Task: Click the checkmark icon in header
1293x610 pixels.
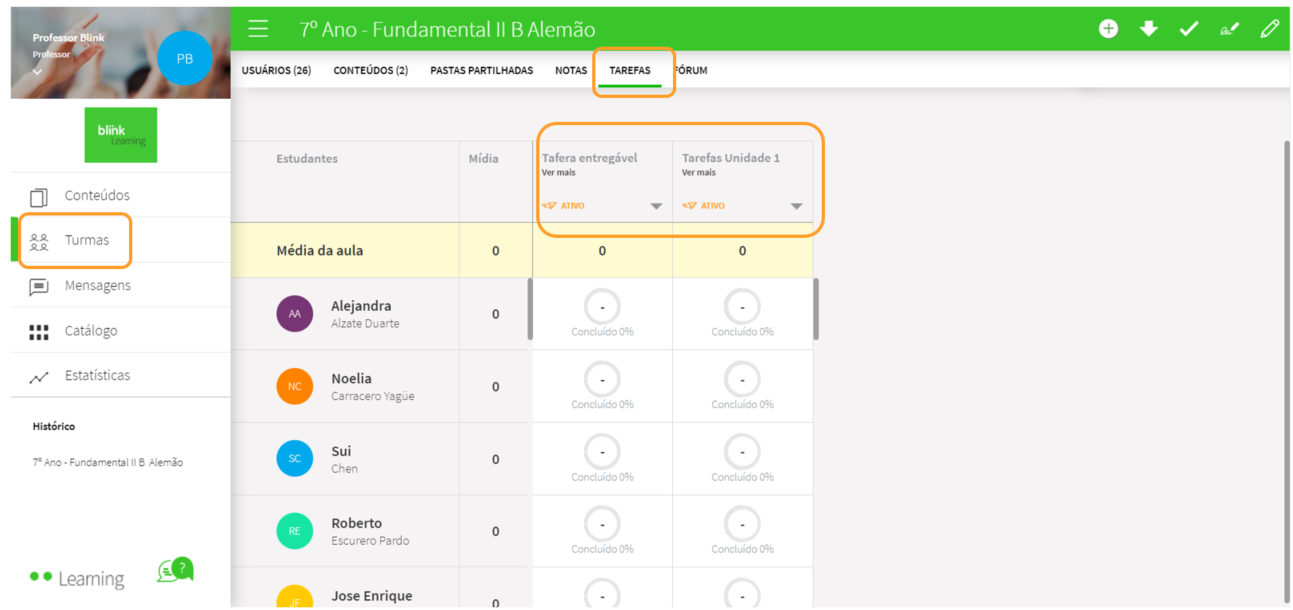Action: [x=1188, y=29]
